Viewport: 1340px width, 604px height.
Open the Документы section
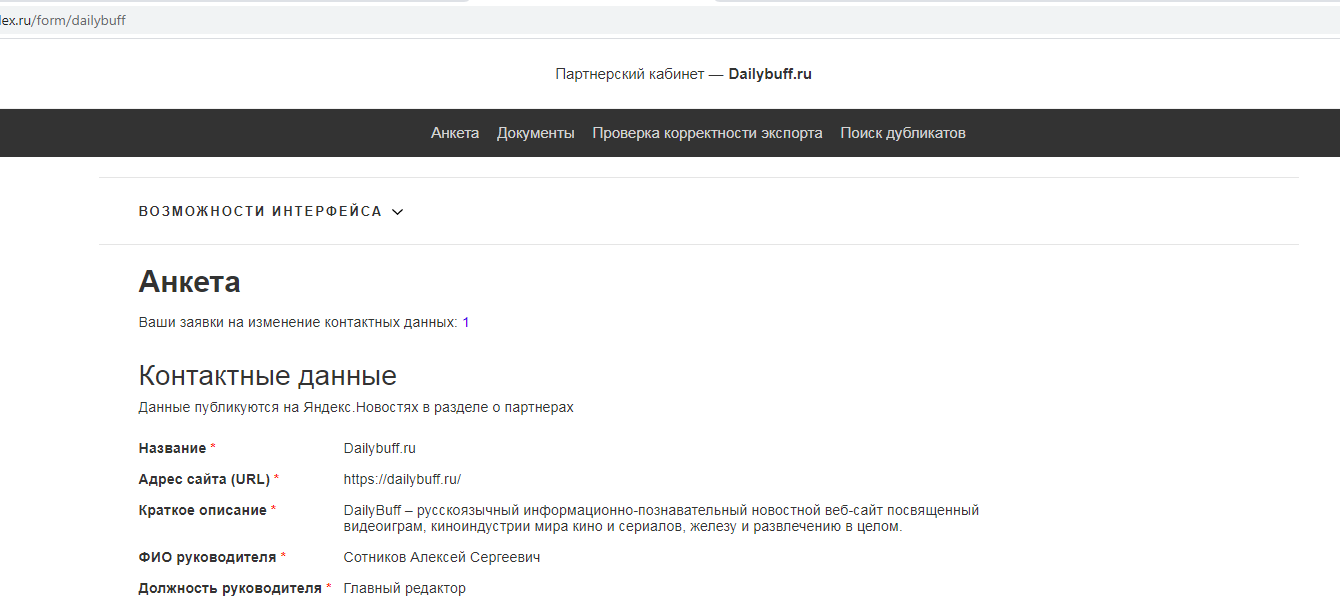pos(536,133)
